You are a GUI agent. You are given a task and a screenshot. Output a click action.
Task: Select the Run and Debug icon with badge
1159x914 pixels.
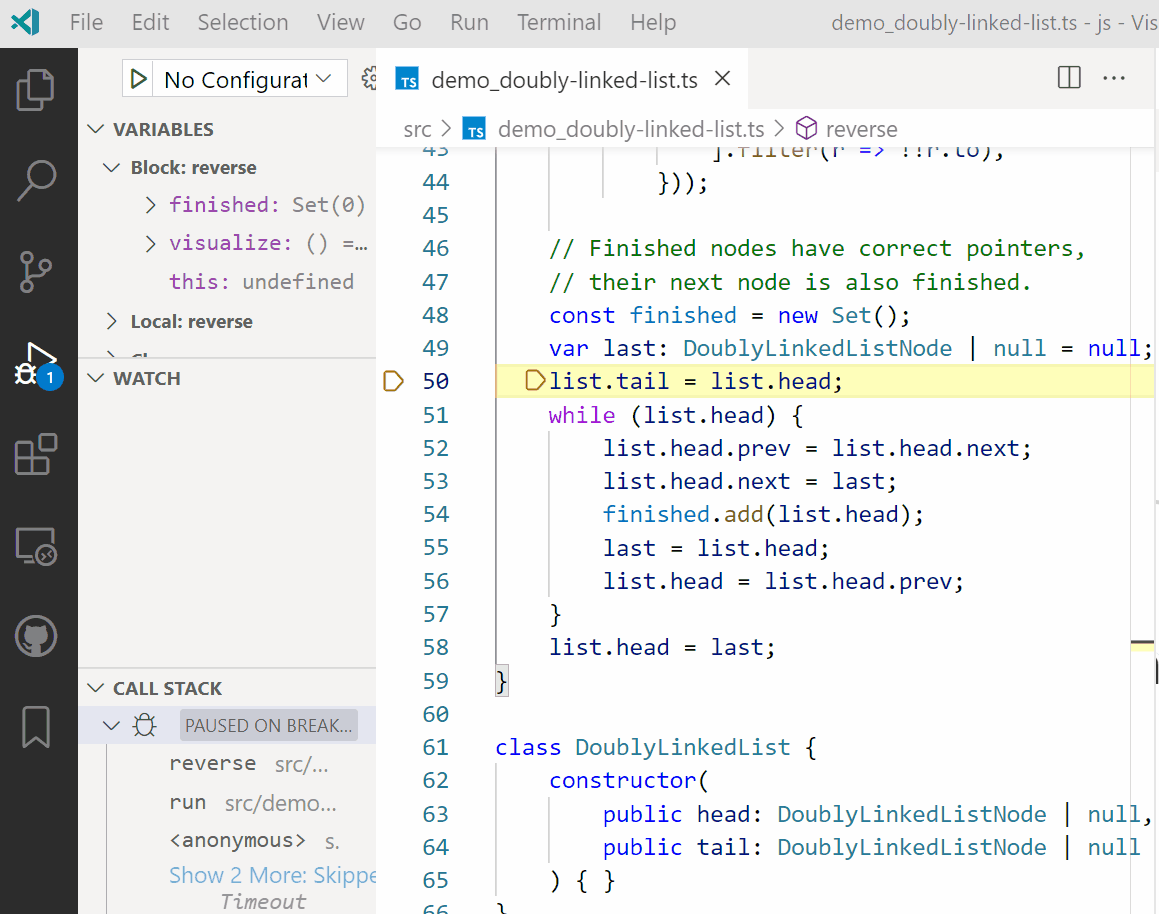click(x=37, y=362)
